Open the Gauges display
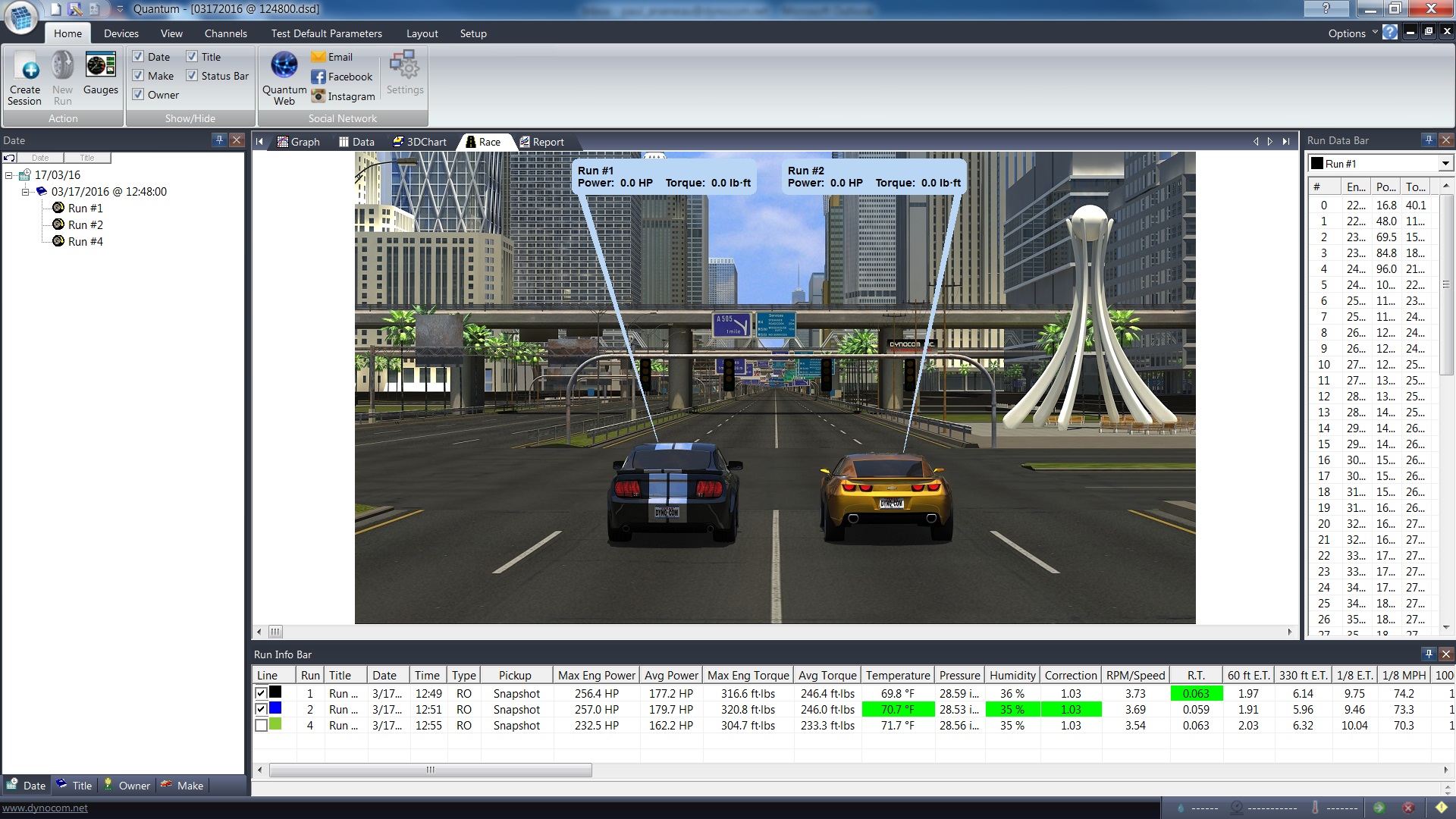Screen dimensions: 1456x819 [x=100, y=74]
